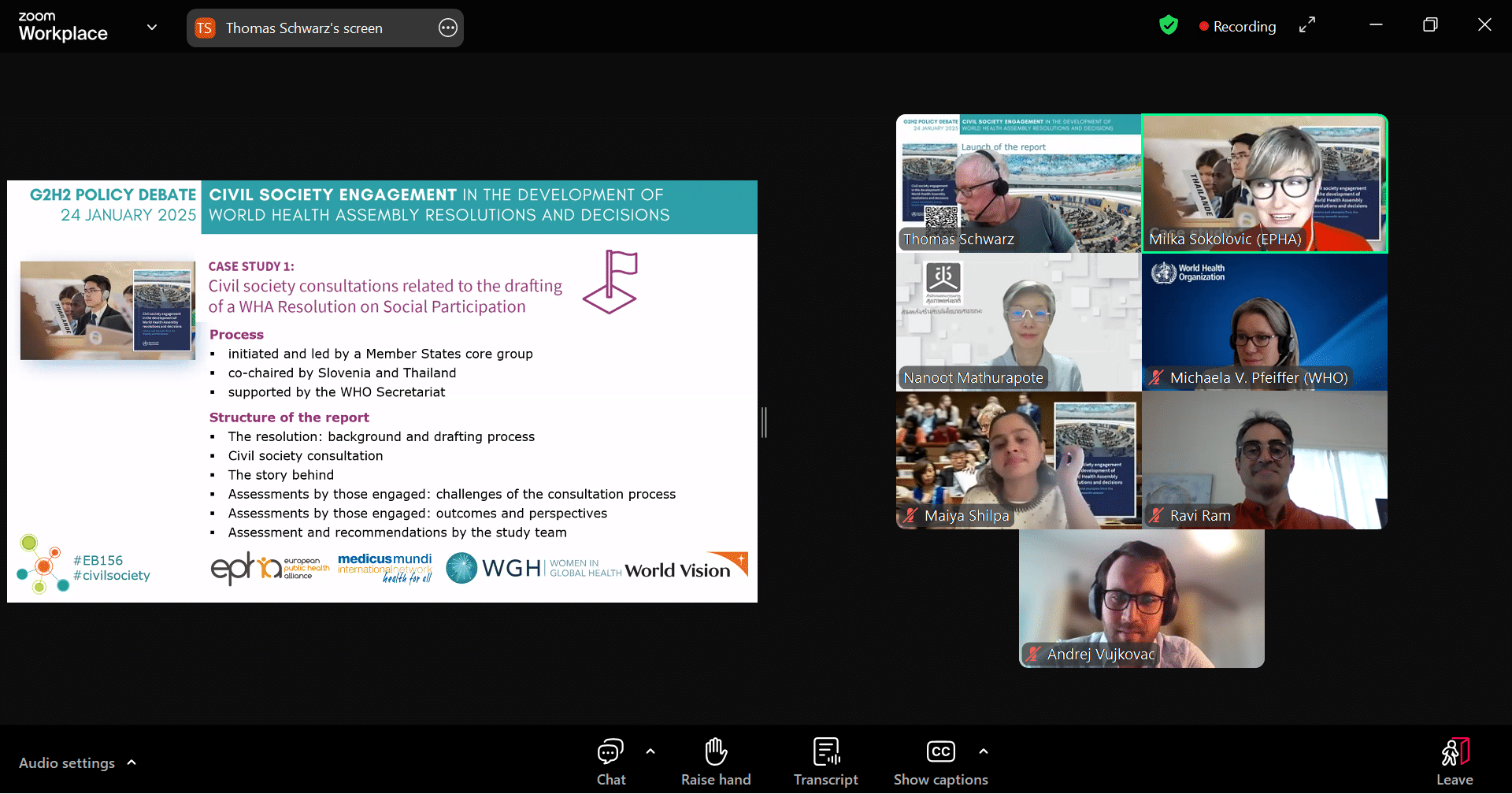1512x794 pixels.
Task: Open the meeting Transcript
Action: (825, 761)
